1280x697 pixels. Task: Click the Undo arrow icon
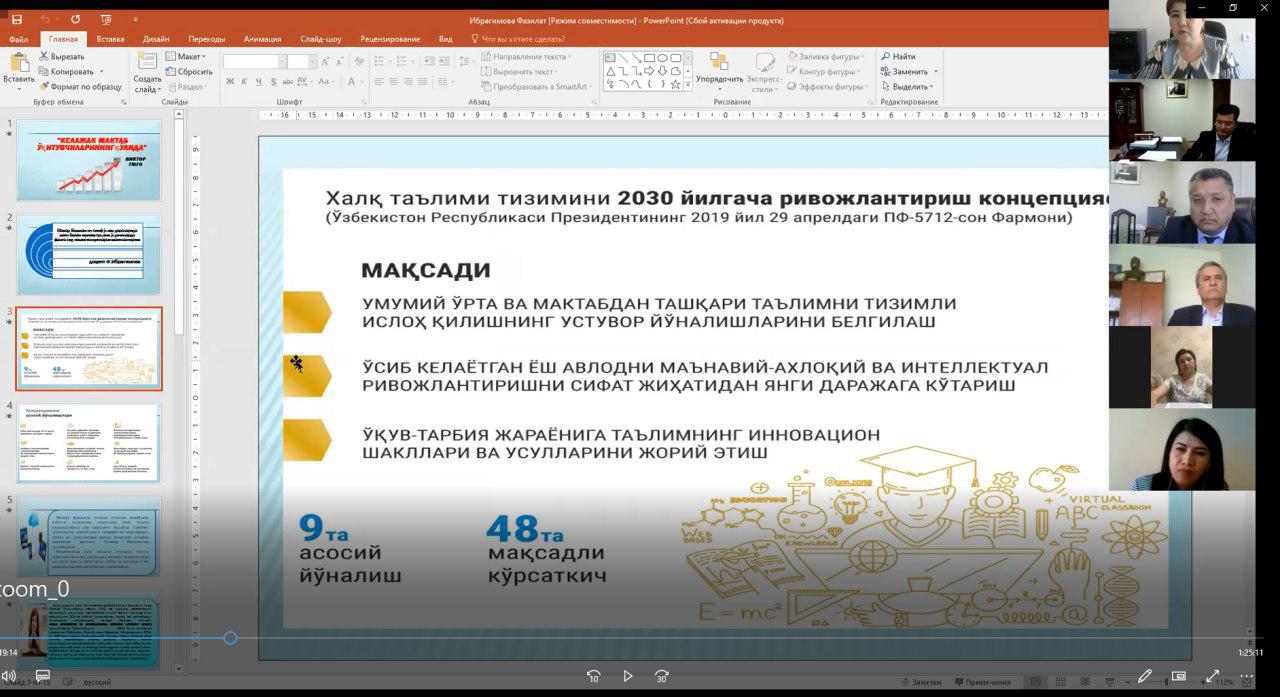[45, 19]
